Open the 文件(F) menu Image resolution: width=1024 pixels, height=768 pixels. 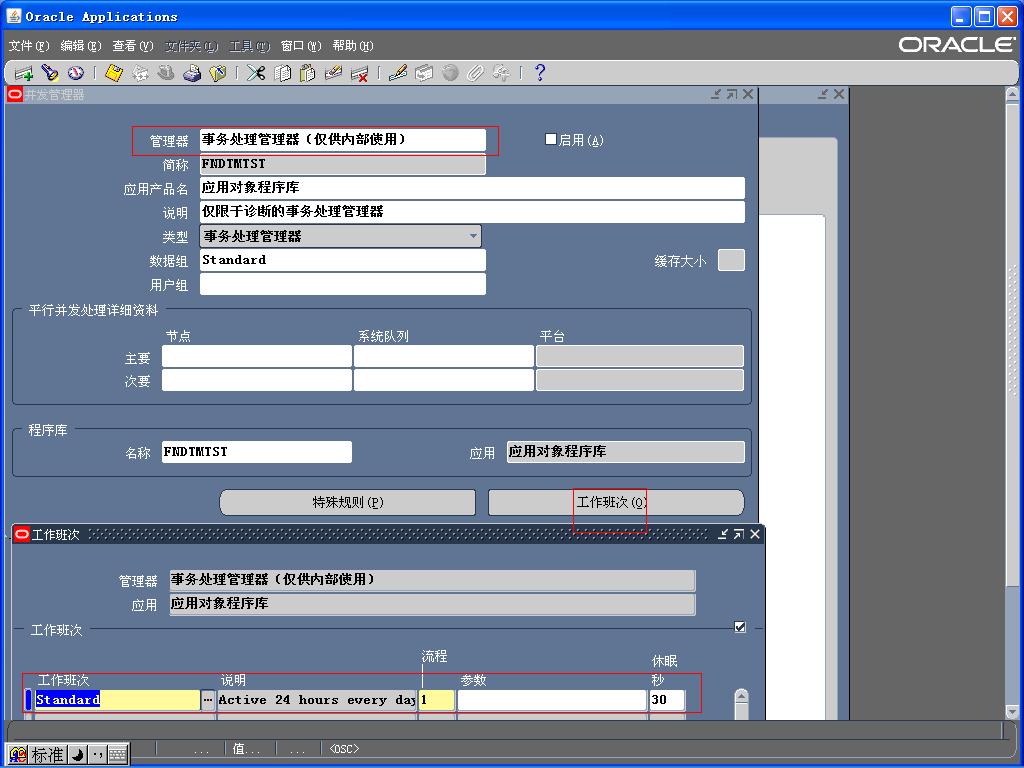[x=29, y=46]
